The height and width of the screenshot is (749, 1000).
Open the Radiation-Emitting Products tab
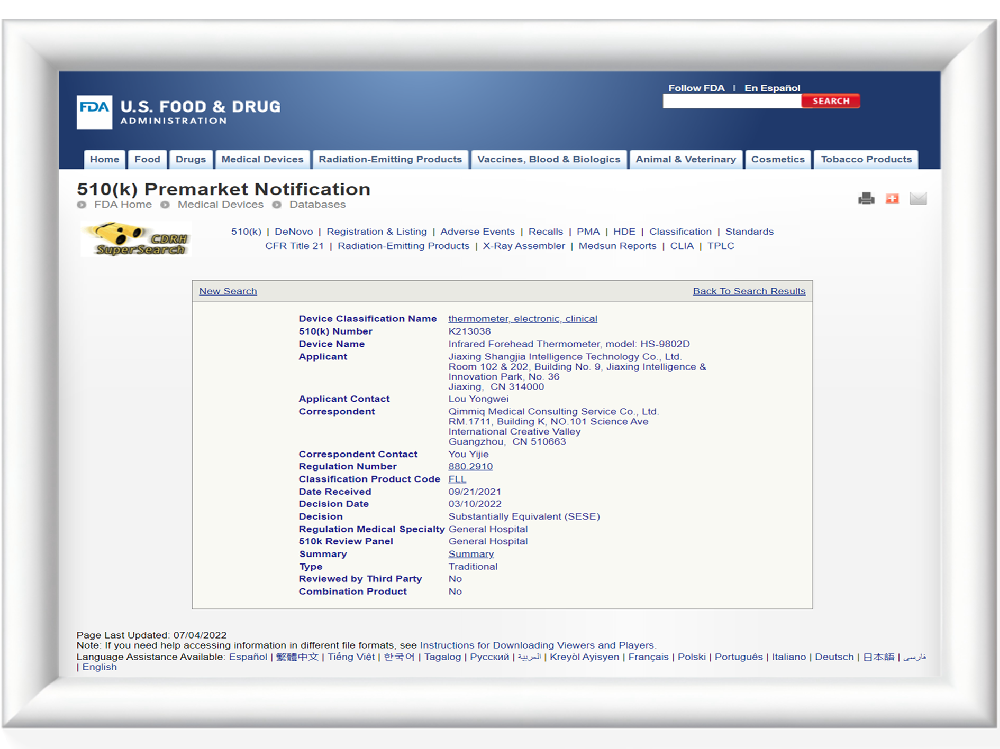pos(390,159)
